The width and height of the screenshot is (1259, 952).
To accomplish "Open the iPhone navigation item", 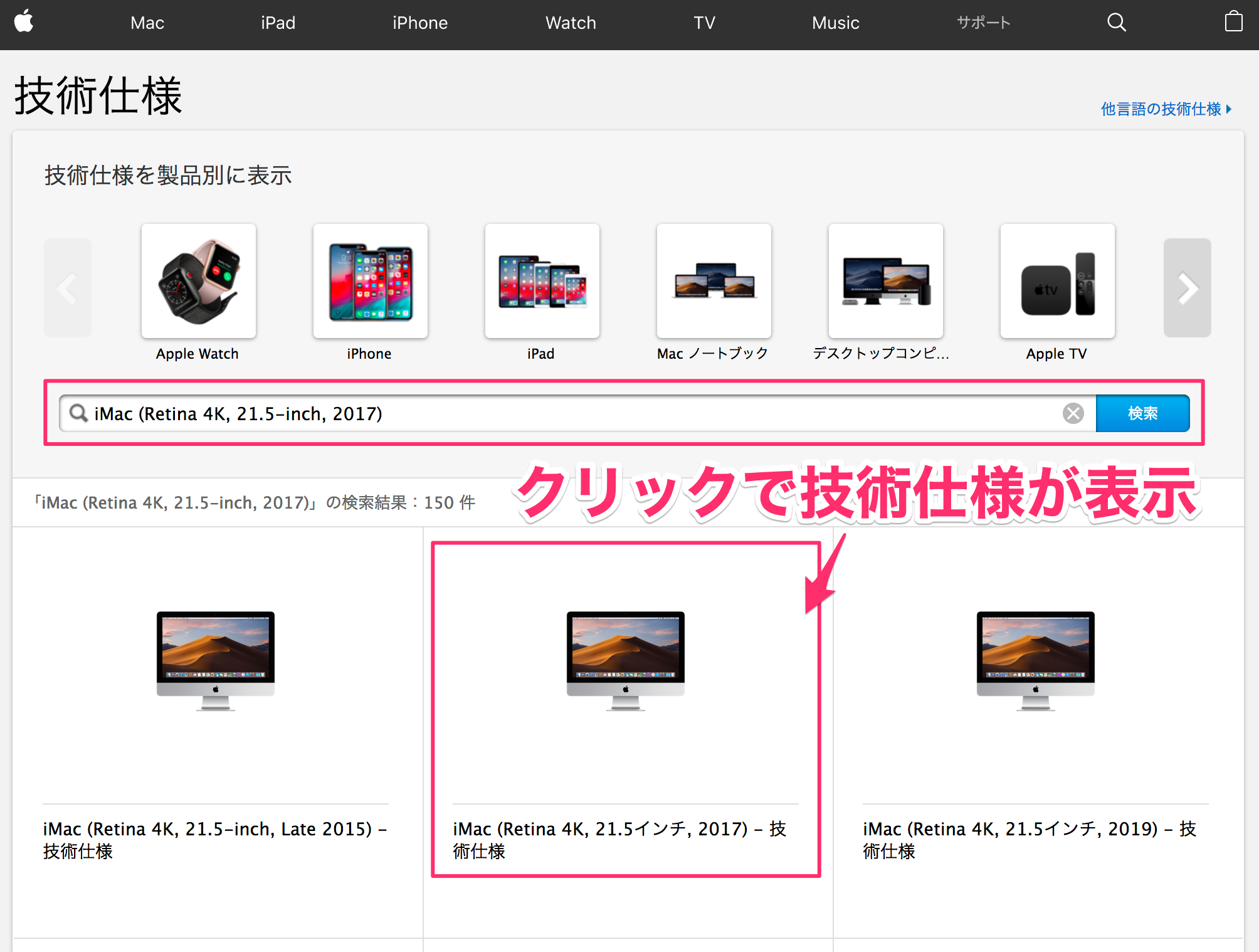I will point(420,23).
